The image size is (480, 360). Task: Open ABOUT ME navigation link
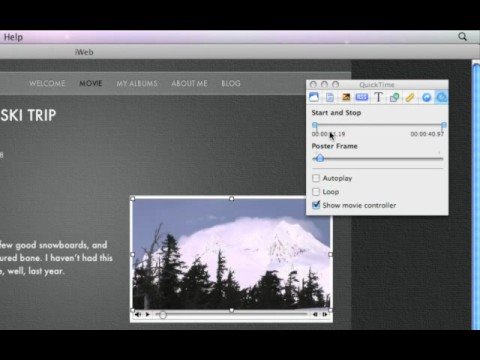pos(189,83)
